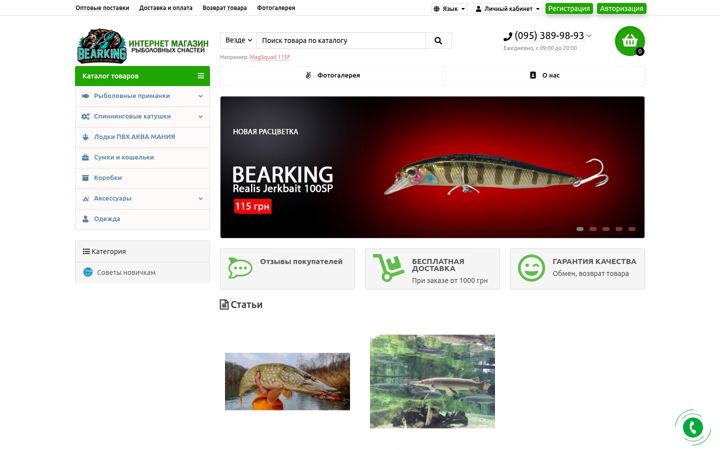Viewport: 720px width, 450px height.
Task: Click the green Авторизация button
Action: point(621,9)
